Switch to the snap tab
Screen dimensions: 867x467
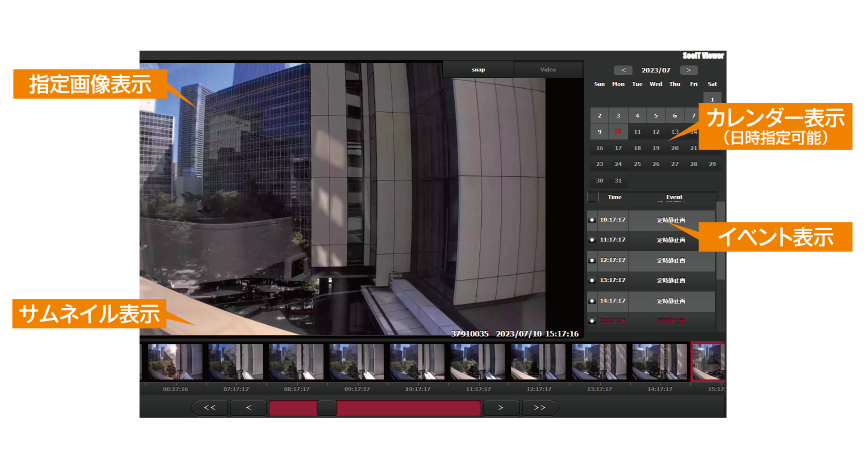pyautogui.click(x=477, y=69)
